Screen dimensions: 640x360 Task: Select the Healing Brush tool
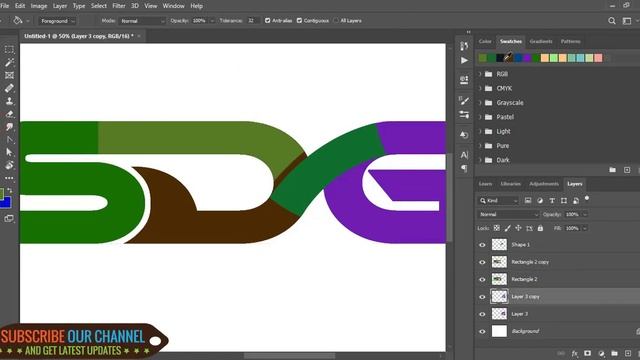click(9, 88)
